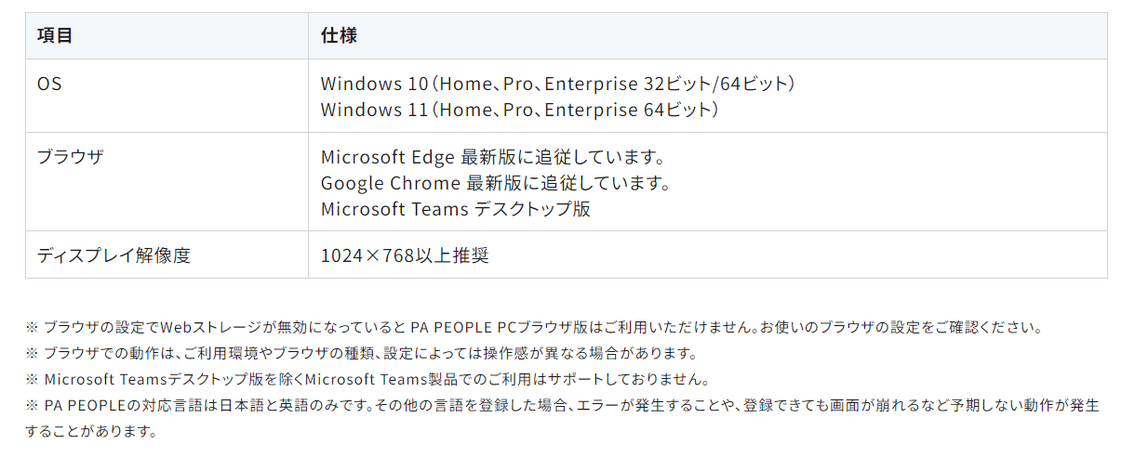Click the final line することがあります
This screenshot has width=1148, height=457.
pos(92,431)
